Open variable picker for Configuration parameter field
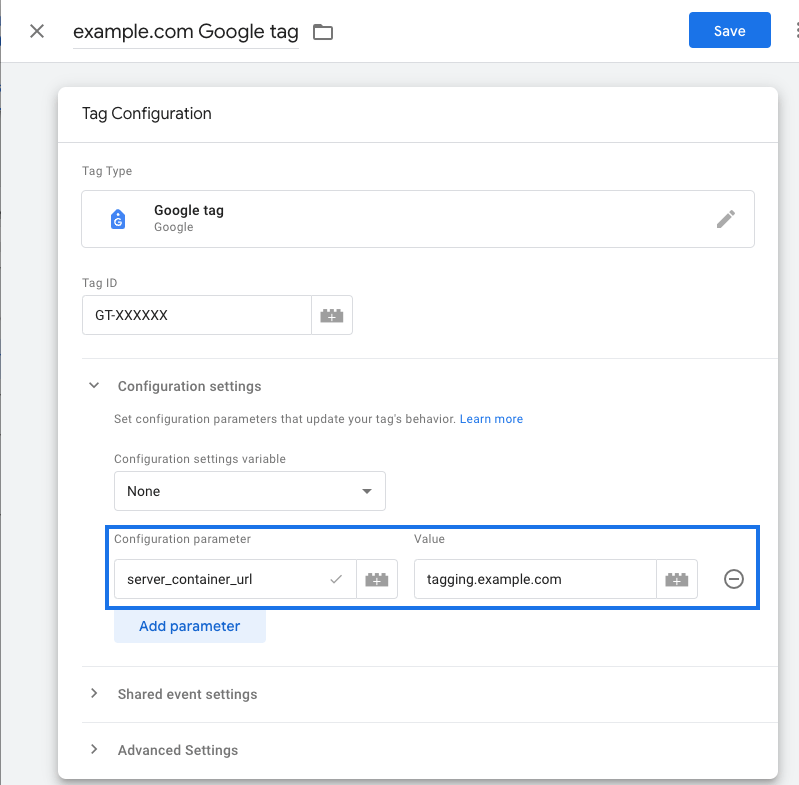This screenshot has width=799, height=785. tap(377, 579)
